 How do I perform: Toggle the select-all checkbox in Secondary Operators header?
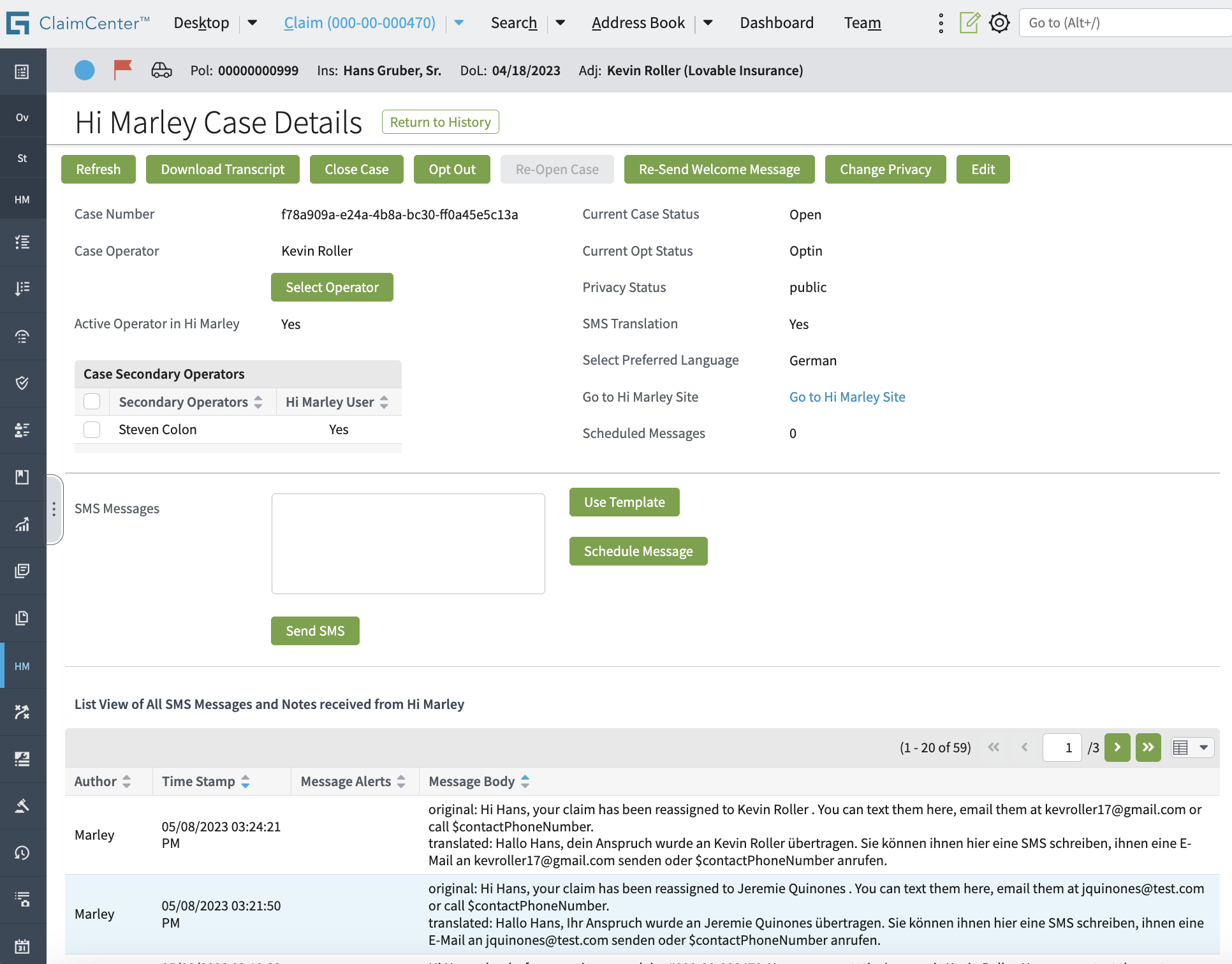click(x=91, y=401)
